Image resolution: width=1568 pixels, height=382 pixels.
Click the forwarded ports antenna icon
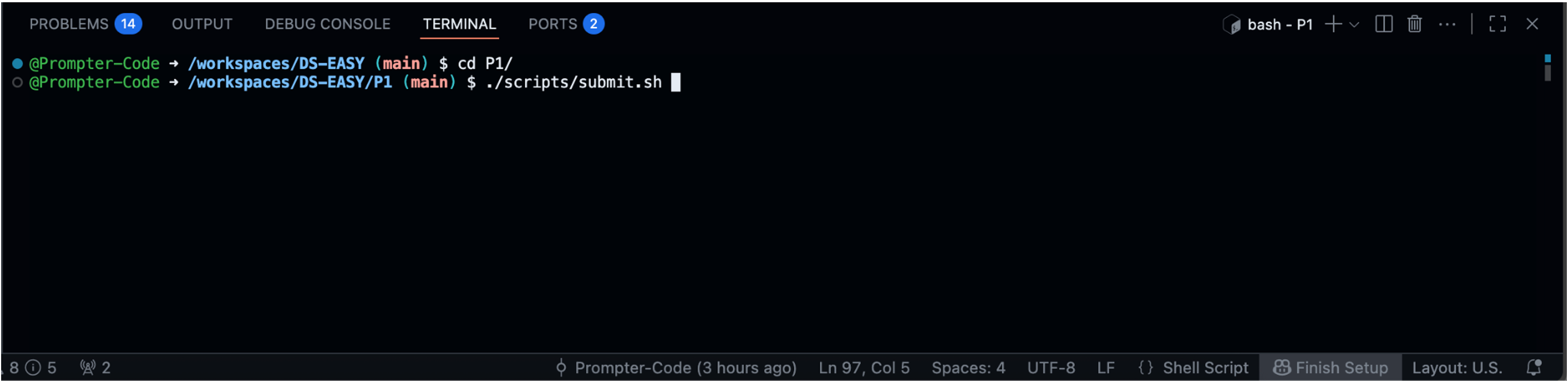88,367
